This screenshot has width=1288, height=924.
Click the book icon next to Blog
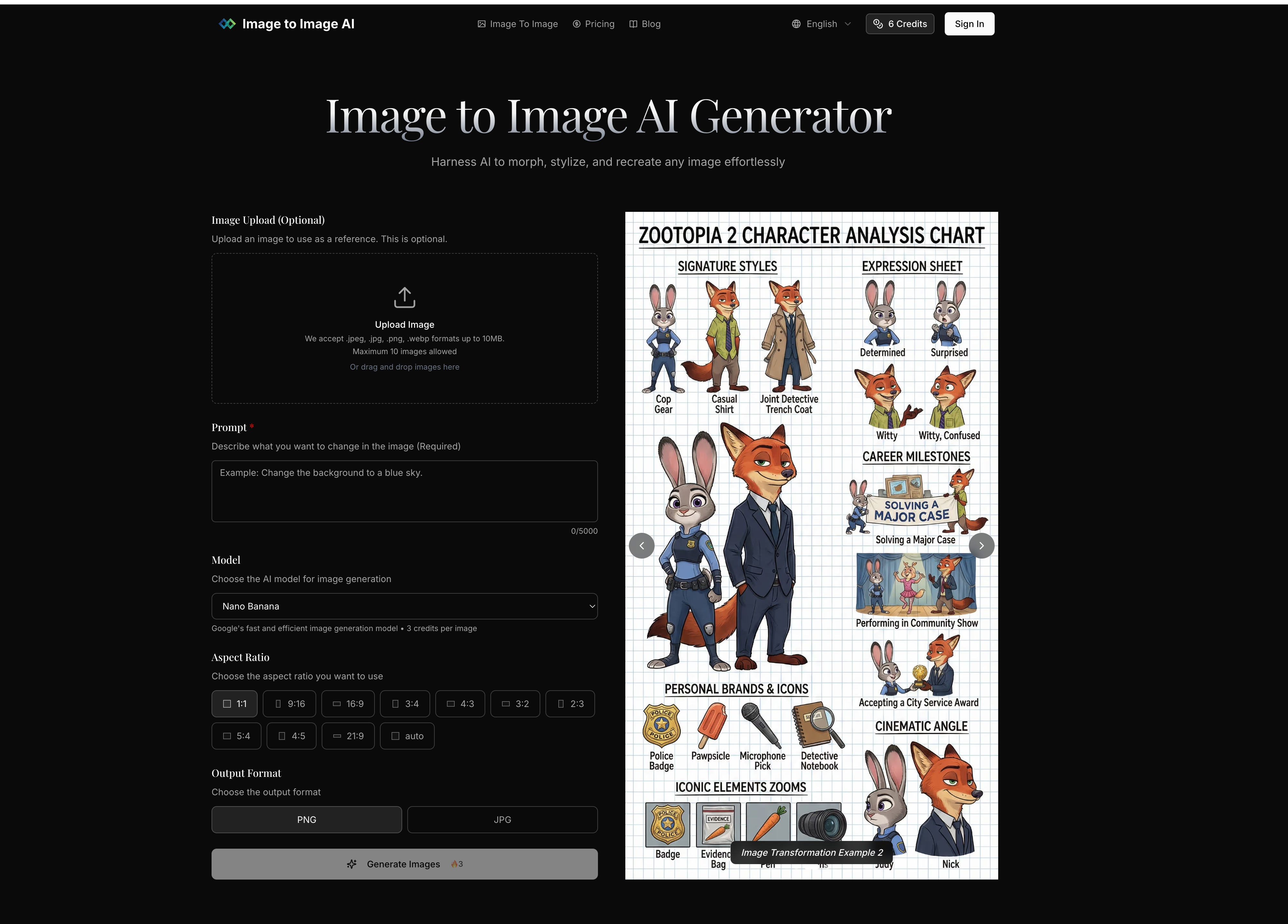[633, 24]
